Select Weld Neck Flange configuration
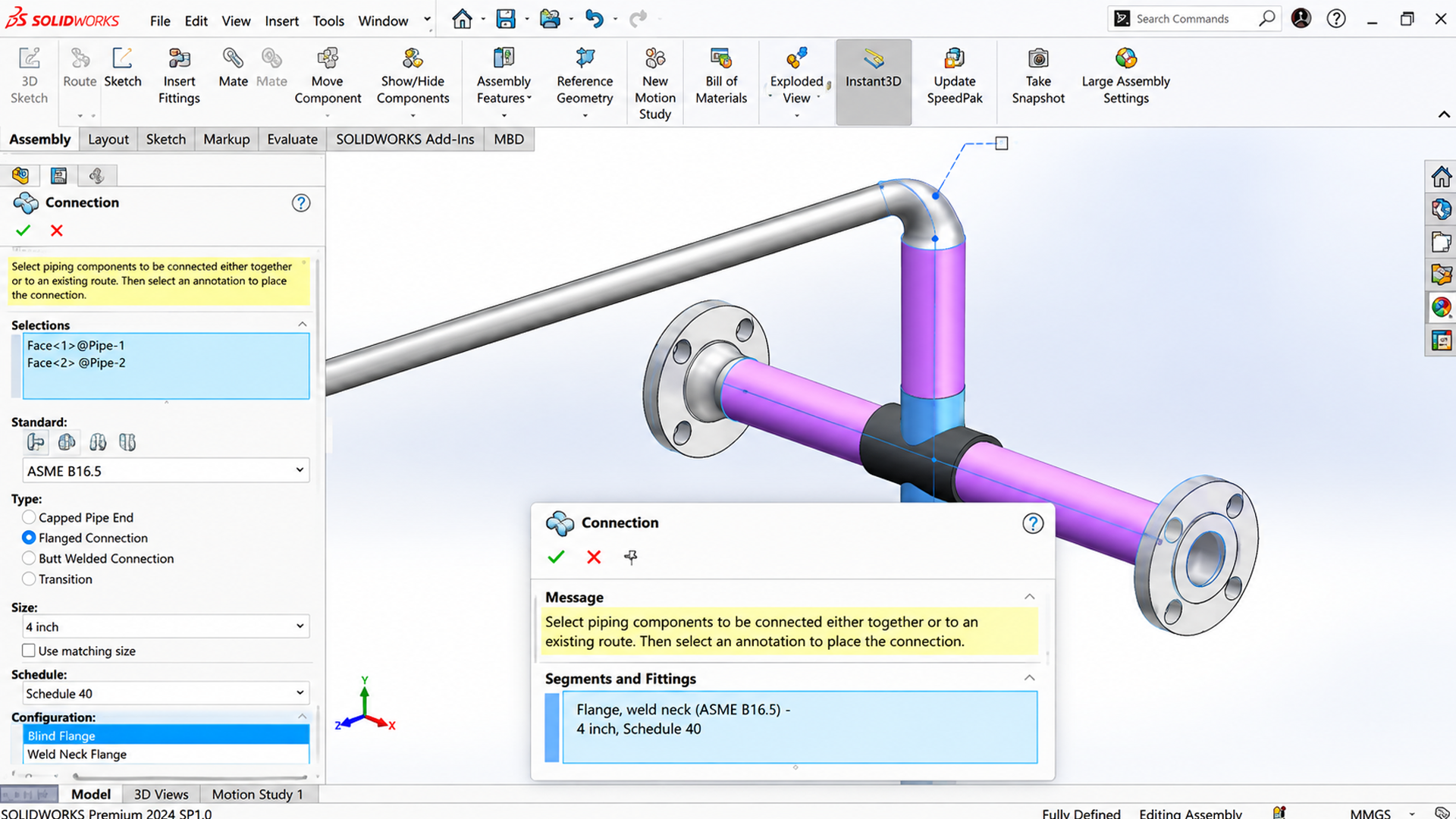This screenshot has width=1456, height=819. pos(166,754)
